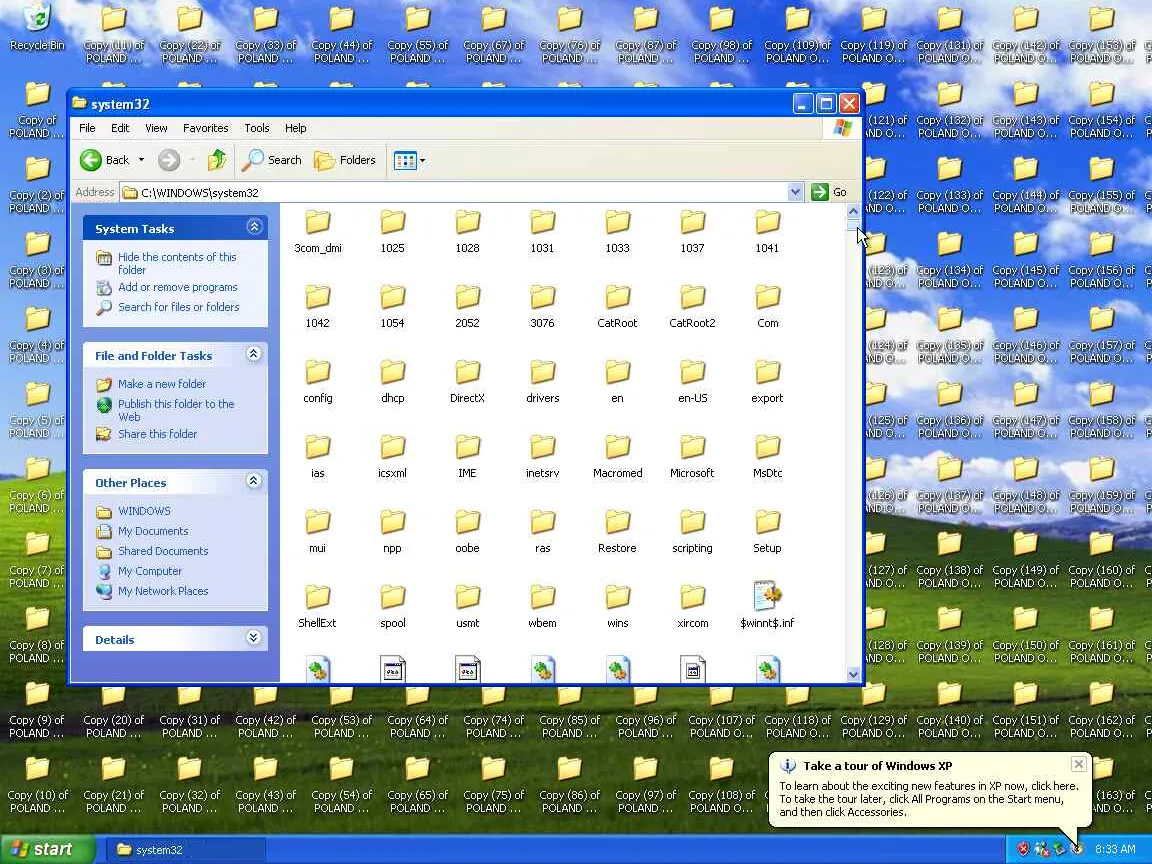Select the MsDtc folder
This screenshot has height=864, width=1152.
click(767, 457)
